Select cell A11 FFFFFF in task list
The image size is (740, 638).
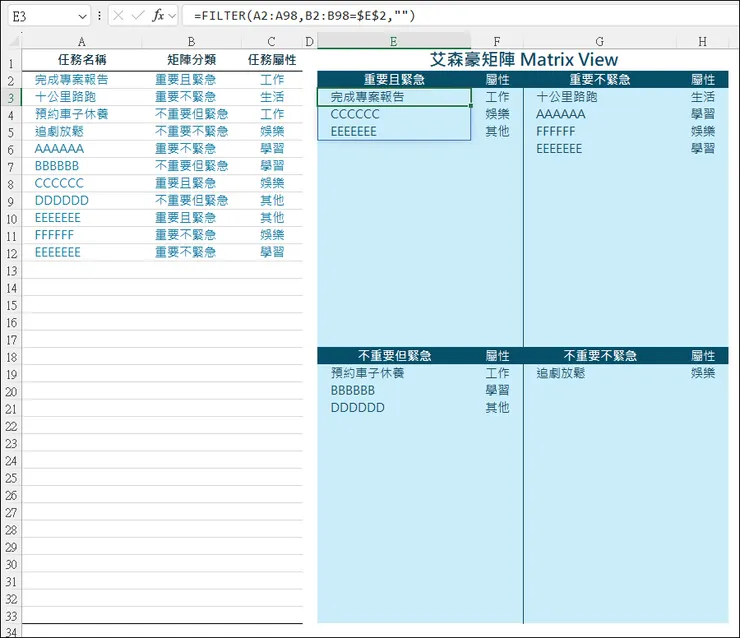tap(82, 235)
